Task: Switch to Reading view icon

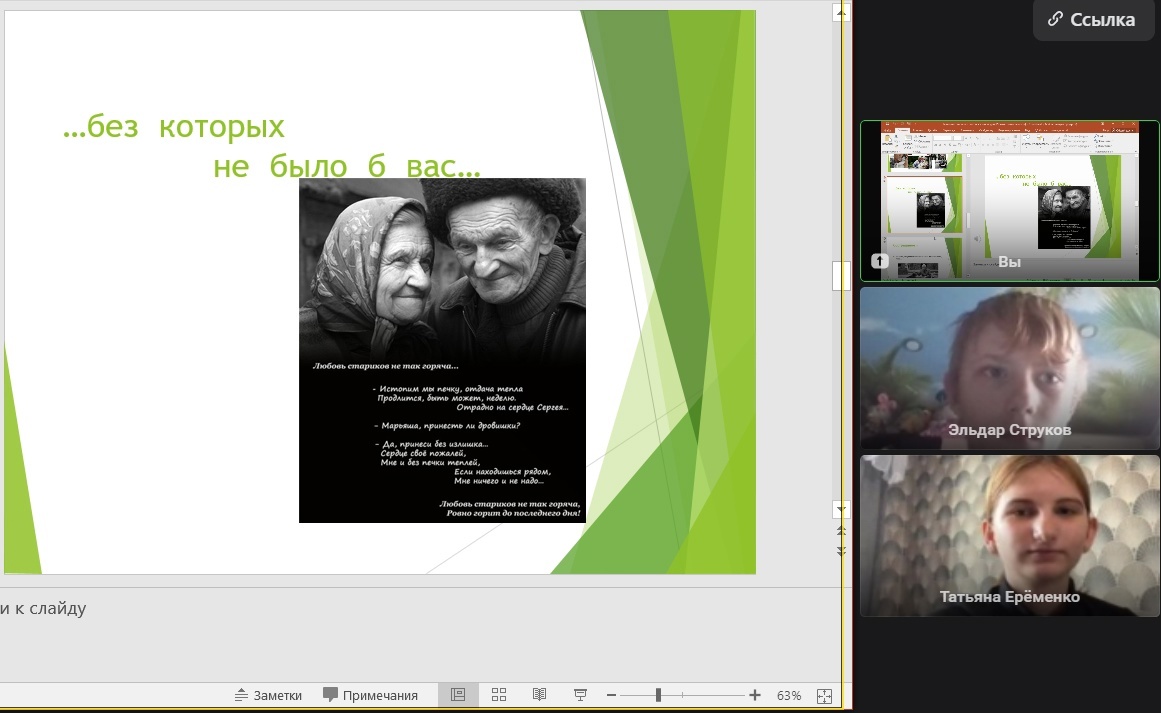Action: tap(540, 694)
